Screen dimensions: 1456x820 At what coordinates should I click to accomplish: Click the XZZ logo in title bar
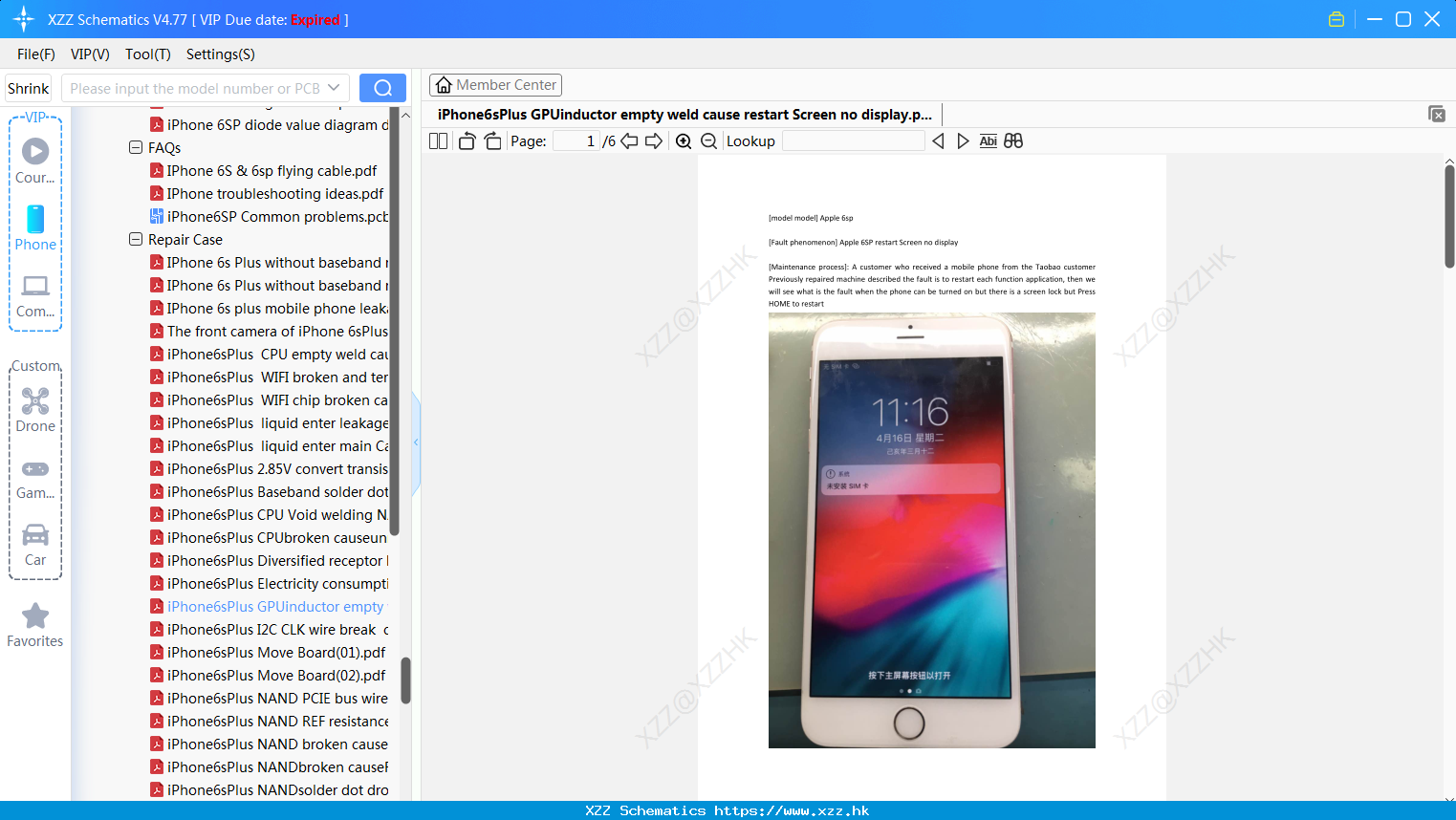click(x=24, y=19)
